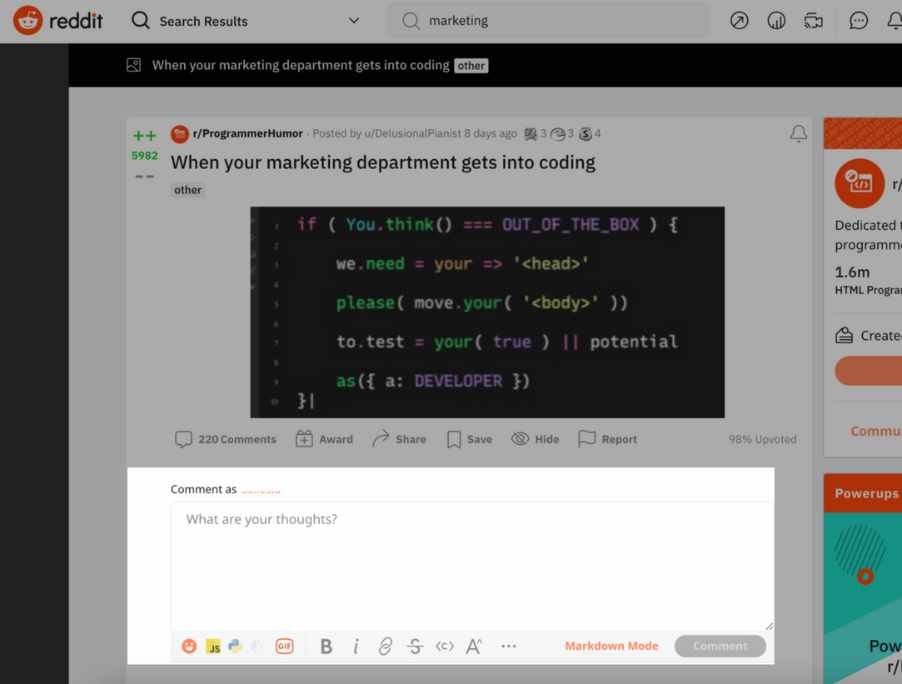This screenshot has height=684, width=902.
Task: Open the code meme image
Action: click(487, 312)
